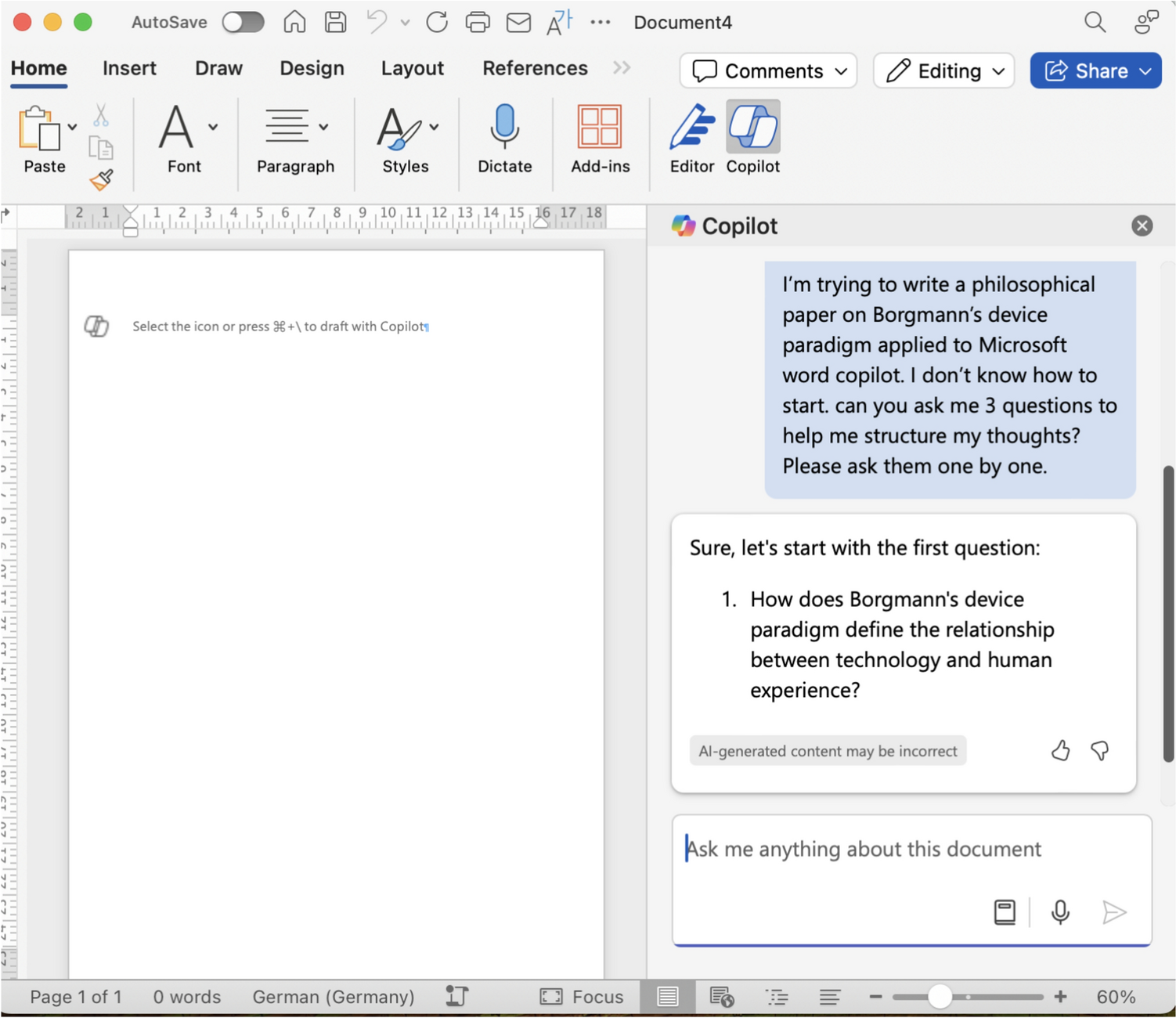Click the zoom out minus button
1176x1018 pixels.
tap(875, 997)
